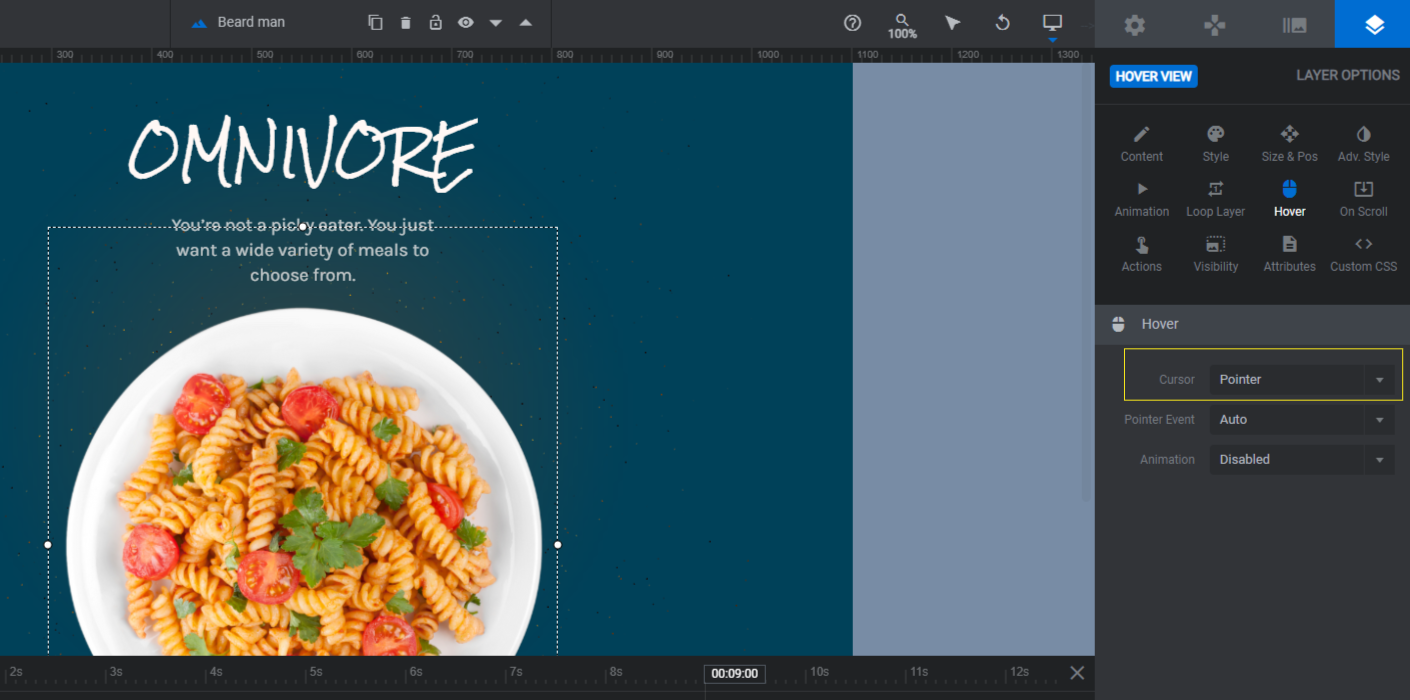The image size is (1410, 700).
Task: Duplicate the Beard man layer
Action: click(x=375, y=22)
